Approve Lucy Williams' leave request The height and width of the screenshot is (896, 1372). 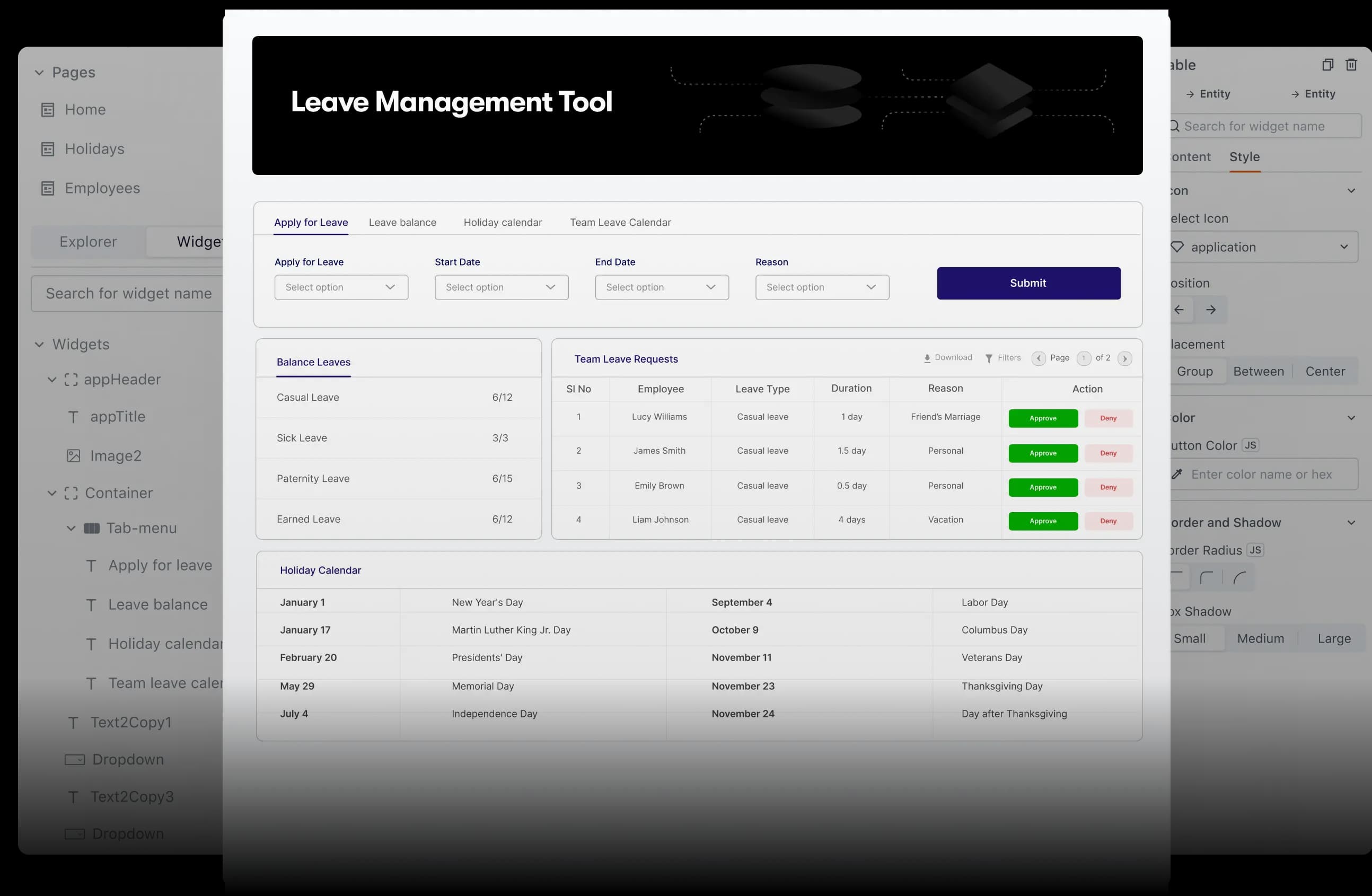(1042, 418)
